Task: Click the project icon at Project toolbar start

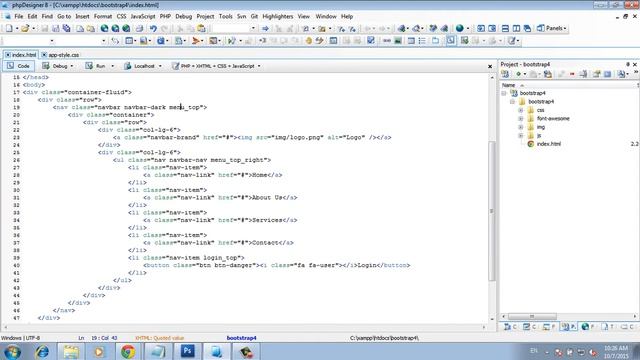Action: (505, 74)
